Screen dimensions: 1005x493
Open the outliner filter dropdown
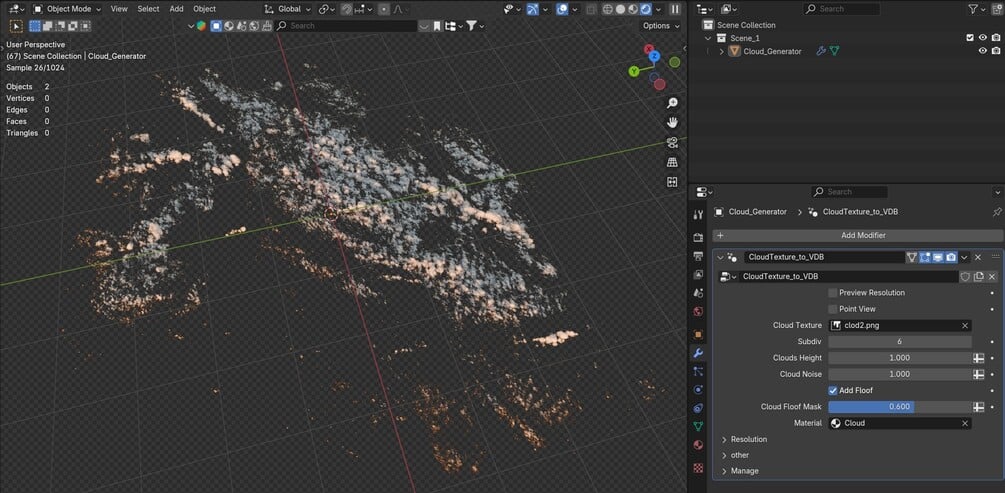tap(977, 9)
